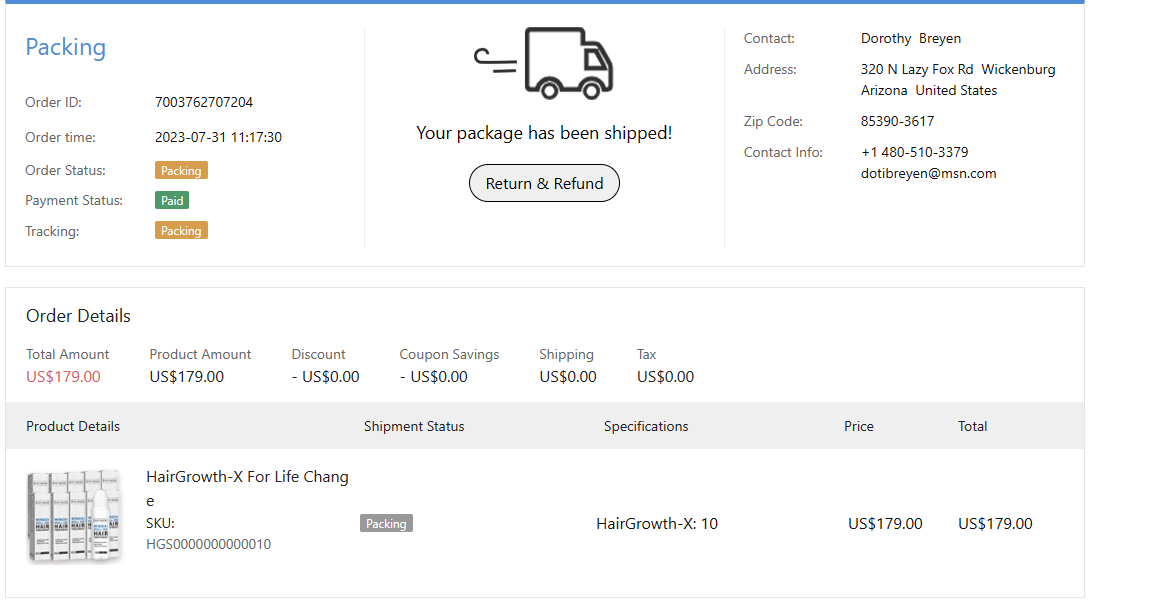The image size is (1155, 601).
Task: Click the Shipment Status column header
Action: (x=414, y=426)
